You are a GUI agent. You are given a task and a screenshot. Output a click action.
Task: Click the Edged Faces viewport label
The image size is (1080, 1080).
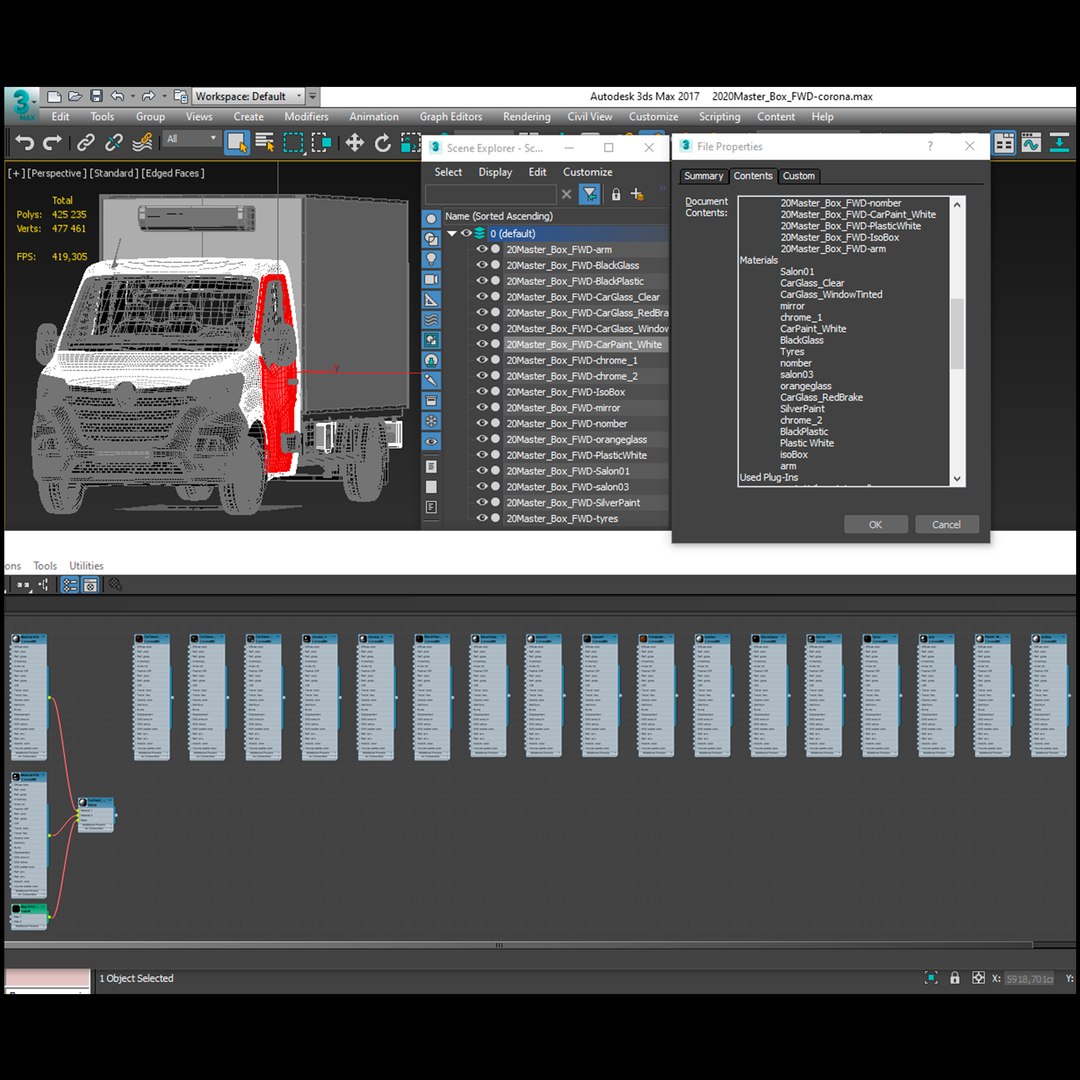[173, 174]
